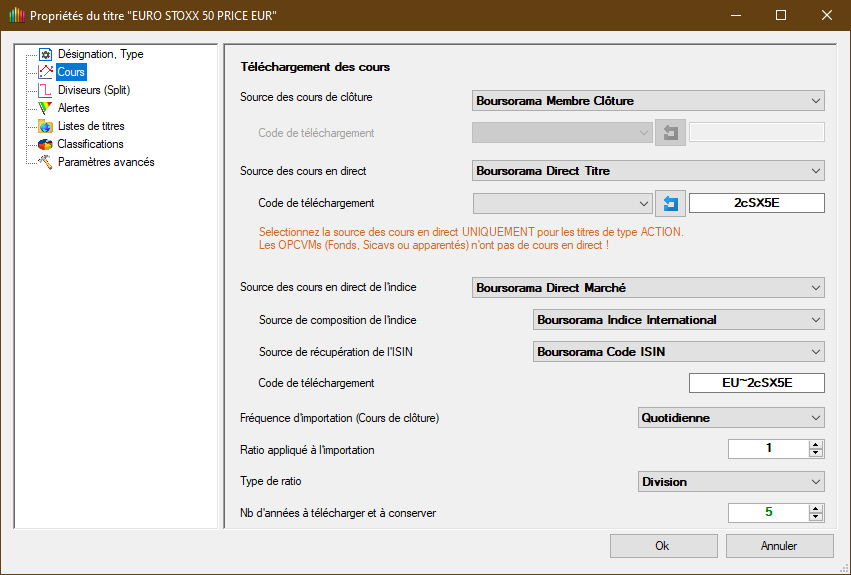Click the Alertes triangle icon

(x=45, y=108)
